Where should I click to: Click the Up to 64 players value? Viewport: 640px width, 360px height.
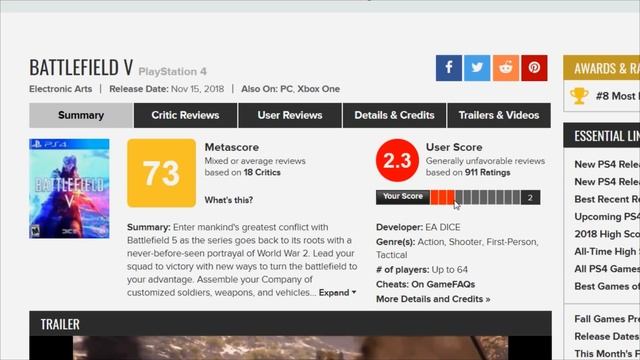pyautogui.click(x=450, y=270)
